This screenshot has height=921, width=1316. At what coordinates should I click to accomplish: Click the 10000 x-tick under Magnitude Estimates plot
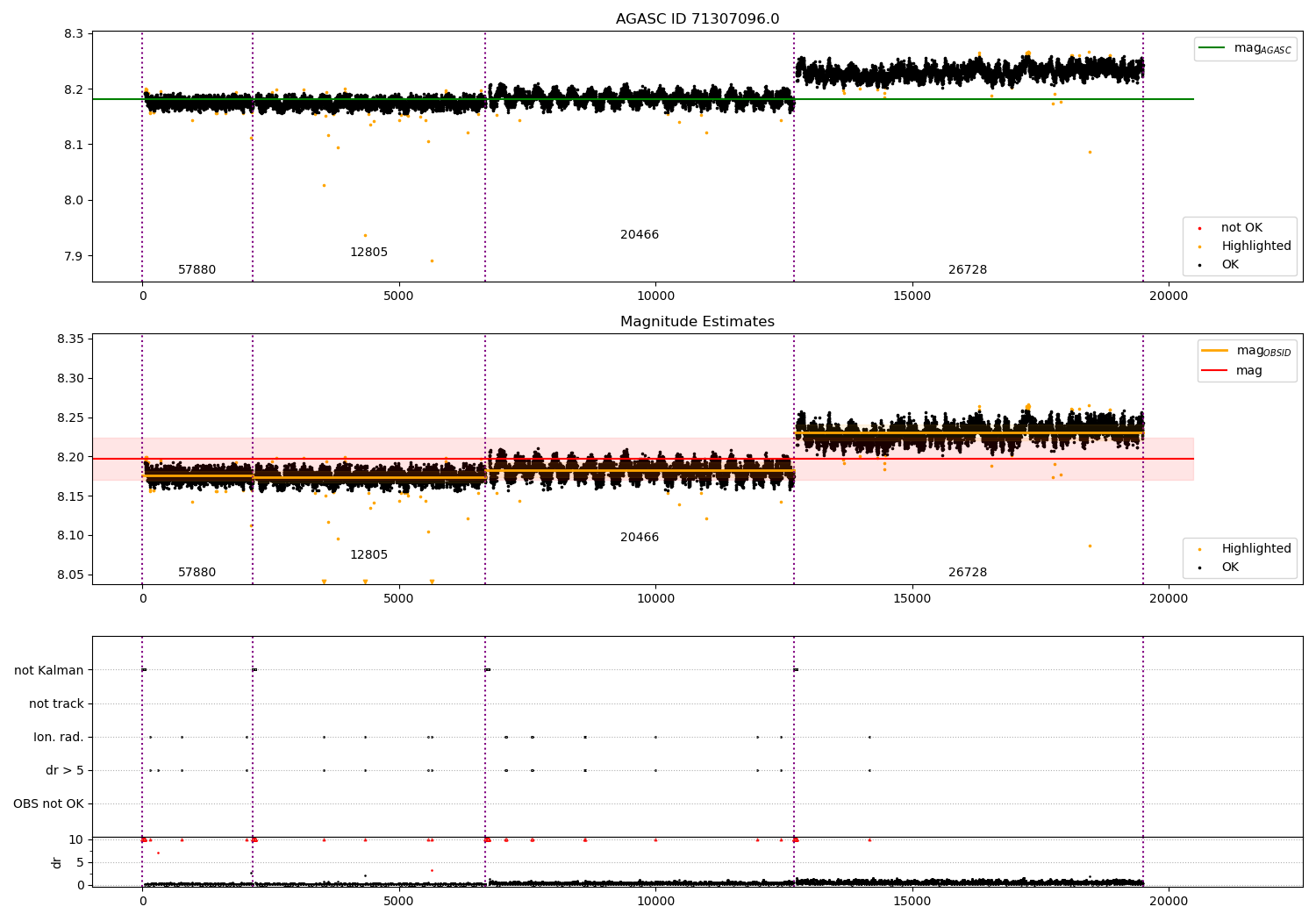coord(655,599)
